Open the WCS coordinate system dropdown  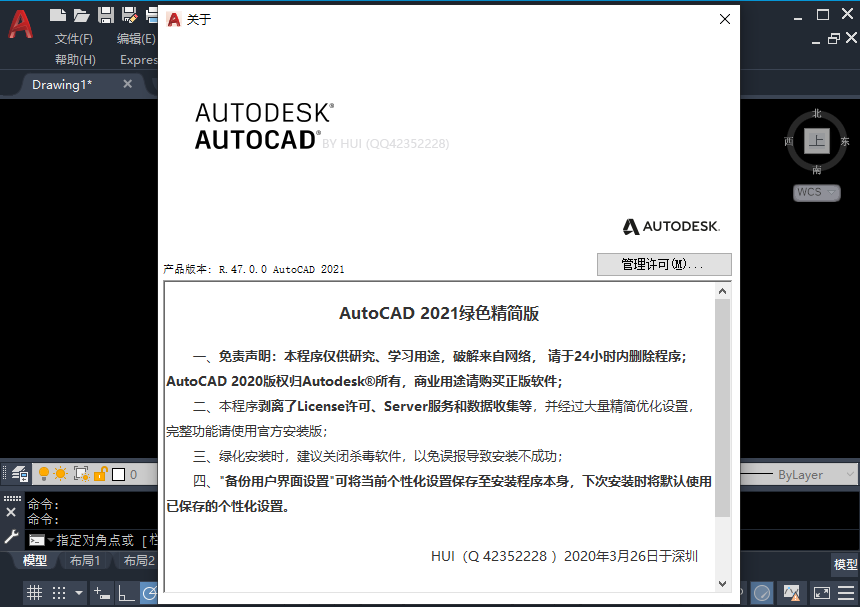[x=816, y=192]
